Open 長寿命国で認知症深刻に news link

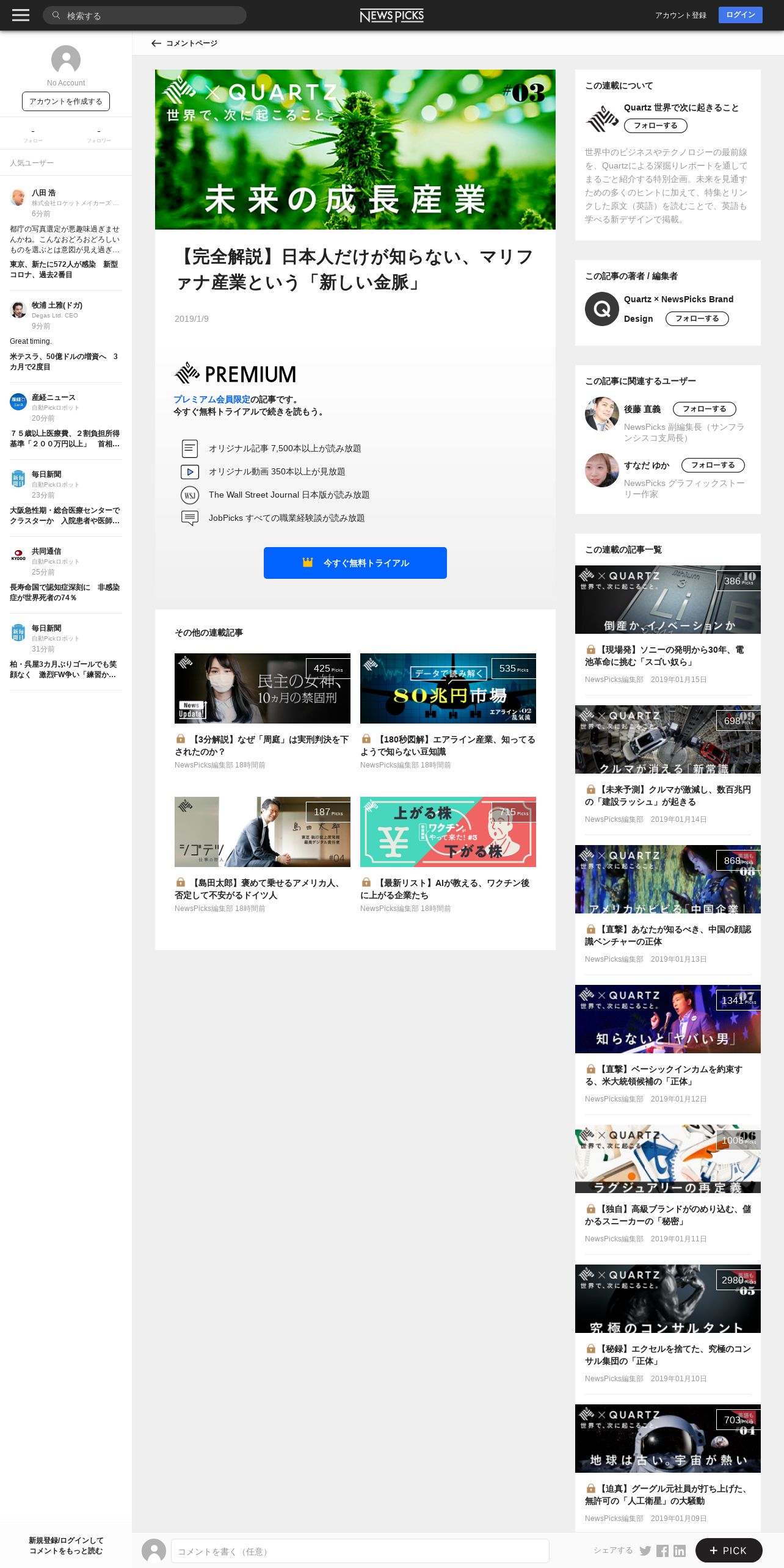click(65, 592)
